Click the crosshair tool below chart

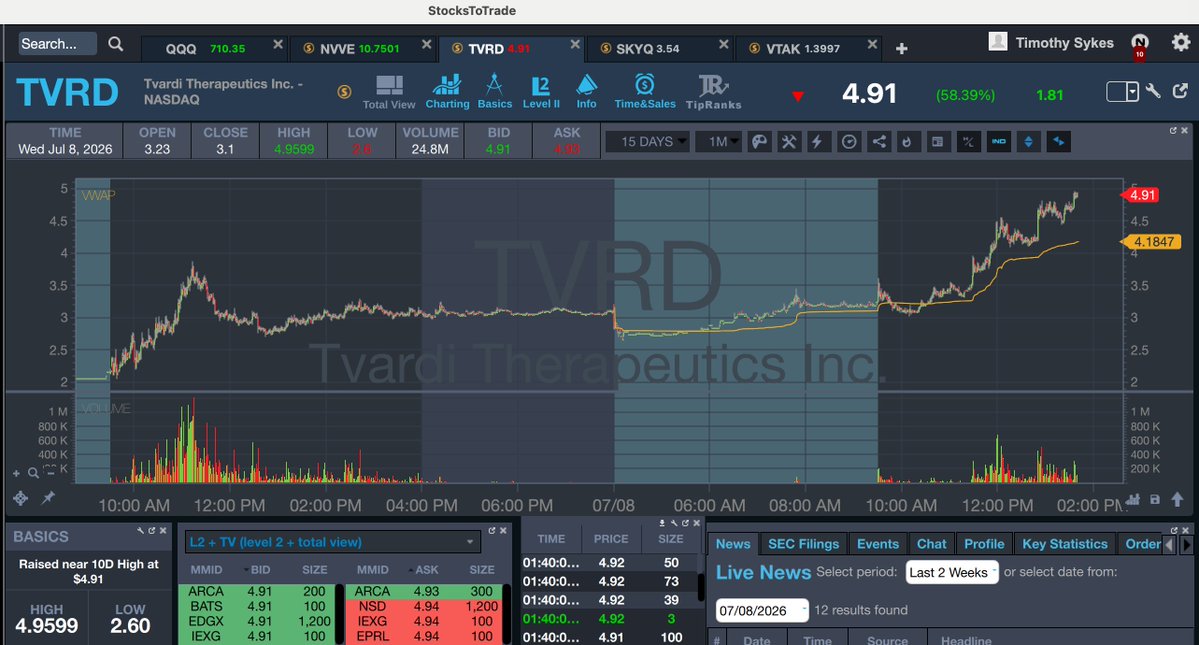point(20,498)
